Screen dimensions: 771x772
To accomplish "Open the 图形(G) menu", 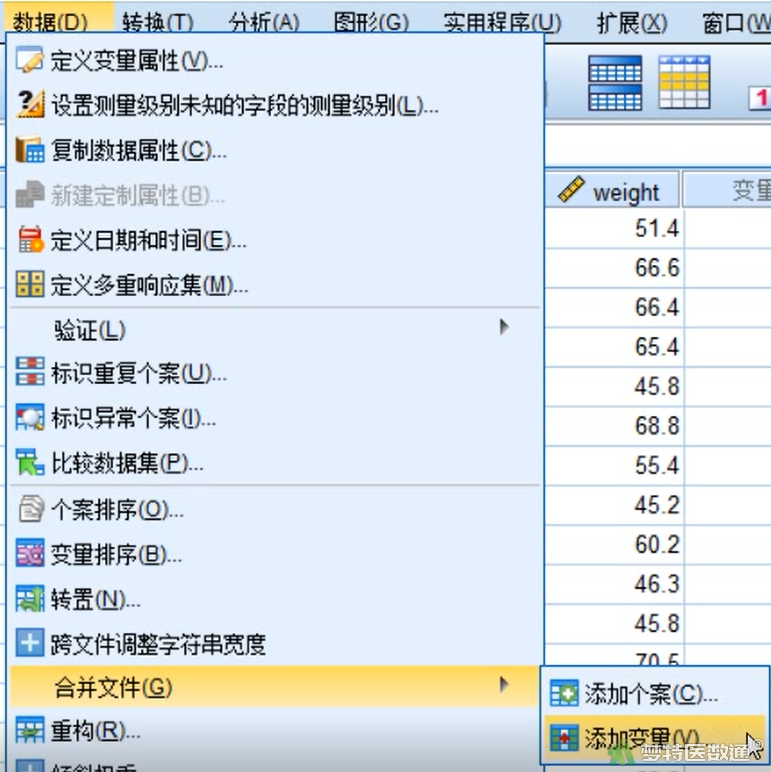I will 371,22.
